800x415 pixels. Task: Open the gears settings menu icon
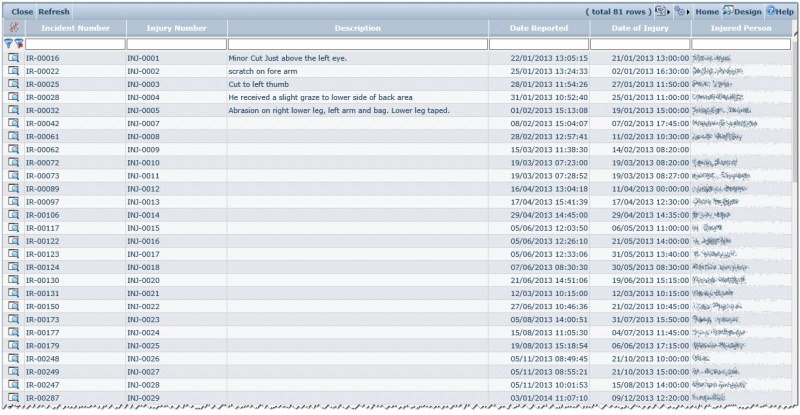(x=680, y=11)
